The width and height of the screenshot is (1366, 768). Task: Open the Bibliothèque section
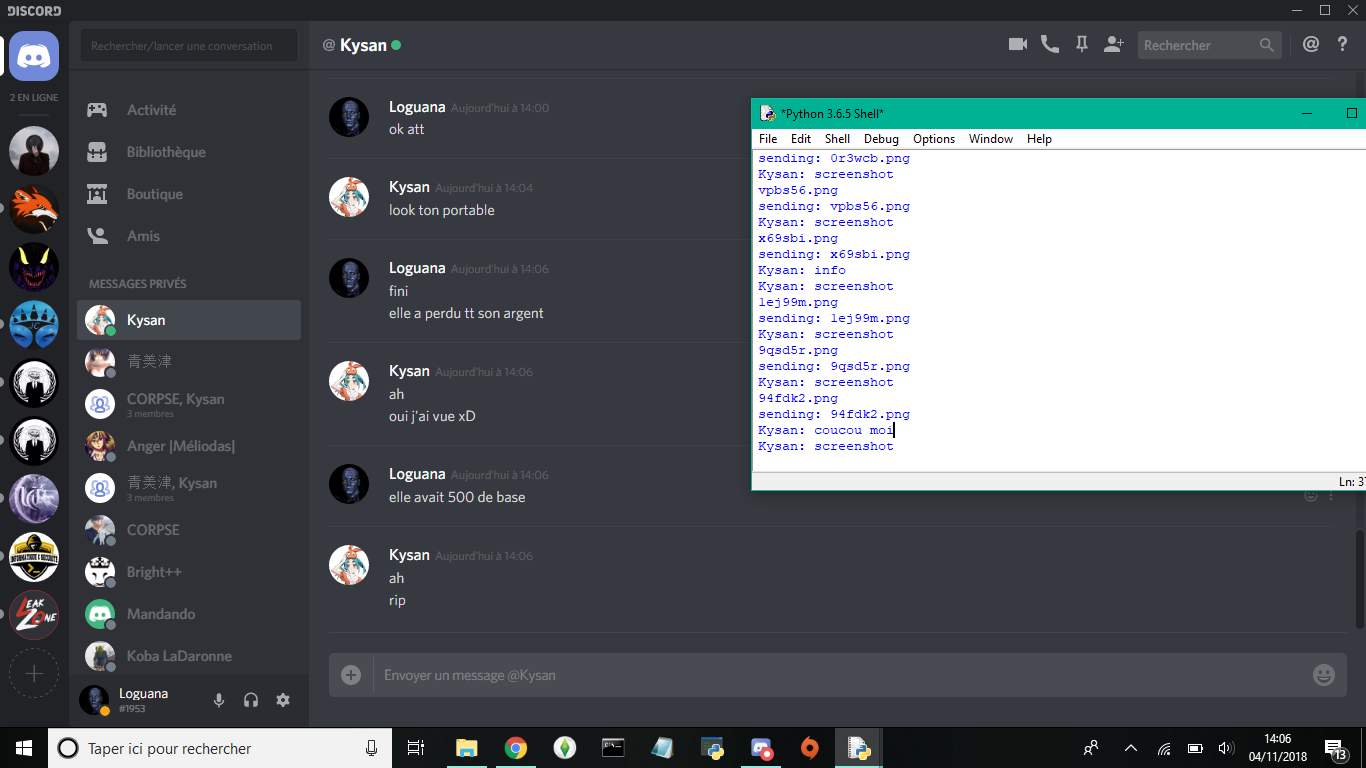click(189, 152)
